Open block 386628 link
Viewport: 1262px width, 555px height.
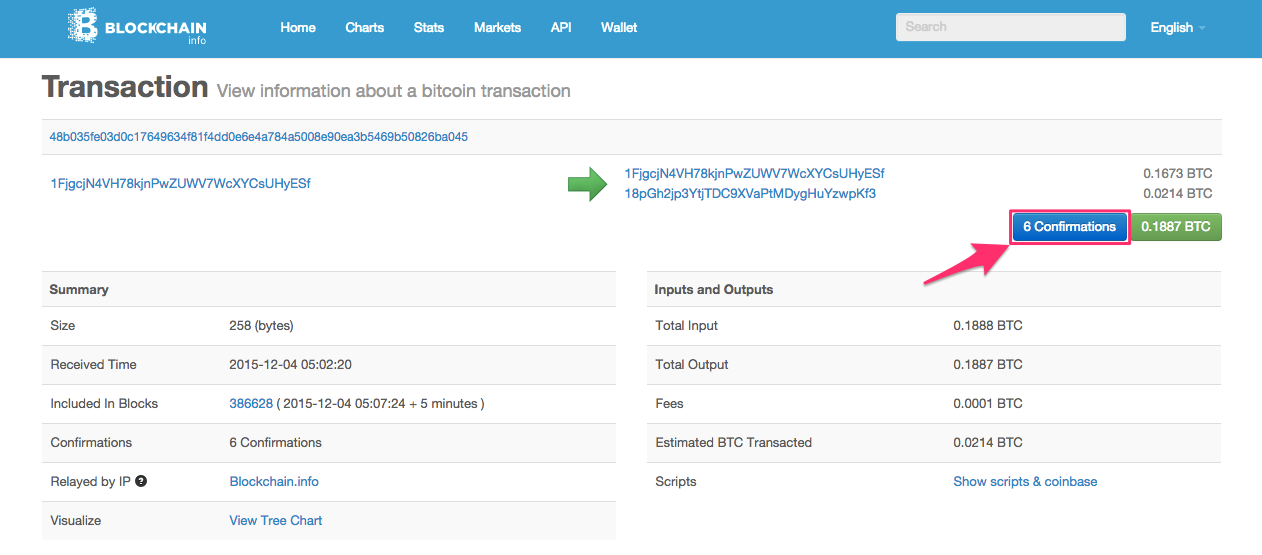coord(251,404)
